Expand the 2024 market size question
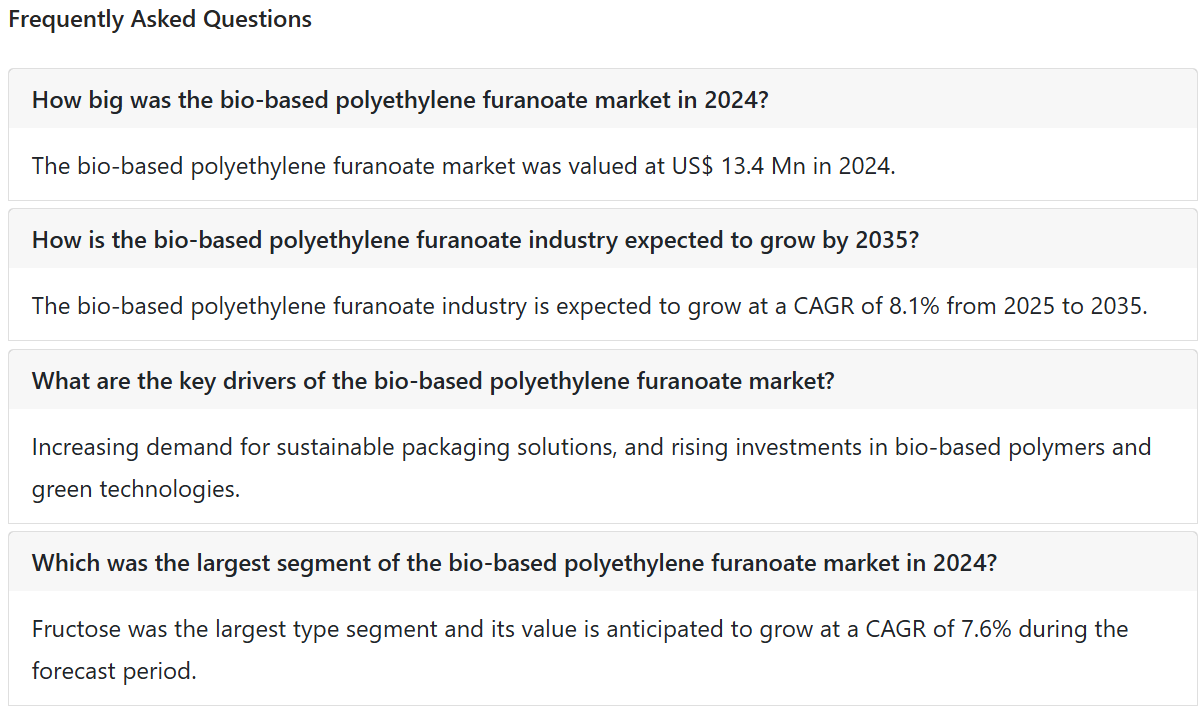Image resolution: width=1204 pixels, height=712 pixels. 602,99
